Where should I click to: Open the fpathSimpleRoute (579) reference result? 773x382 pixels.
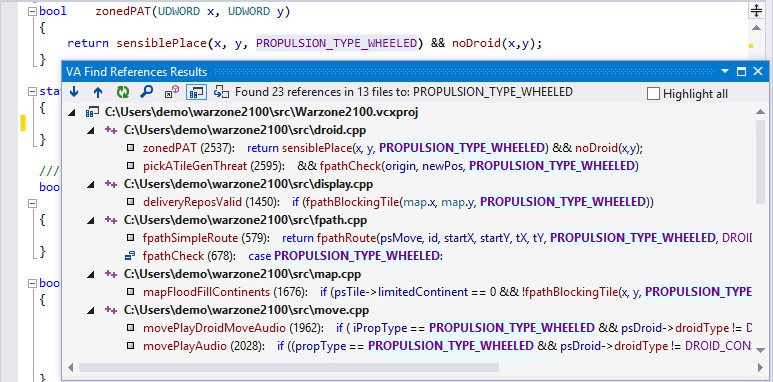[x=448, y=238]
